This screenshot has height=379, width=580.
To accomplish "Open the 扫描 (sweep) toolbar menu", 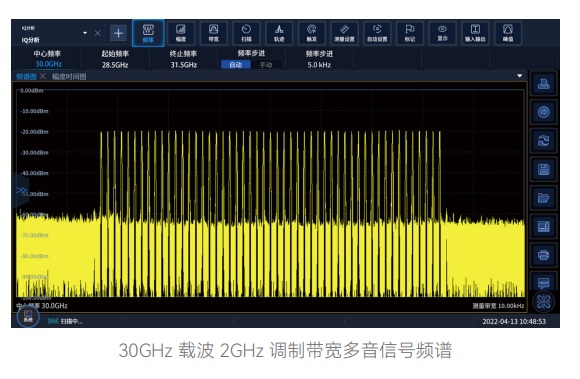I will (246, 33).
